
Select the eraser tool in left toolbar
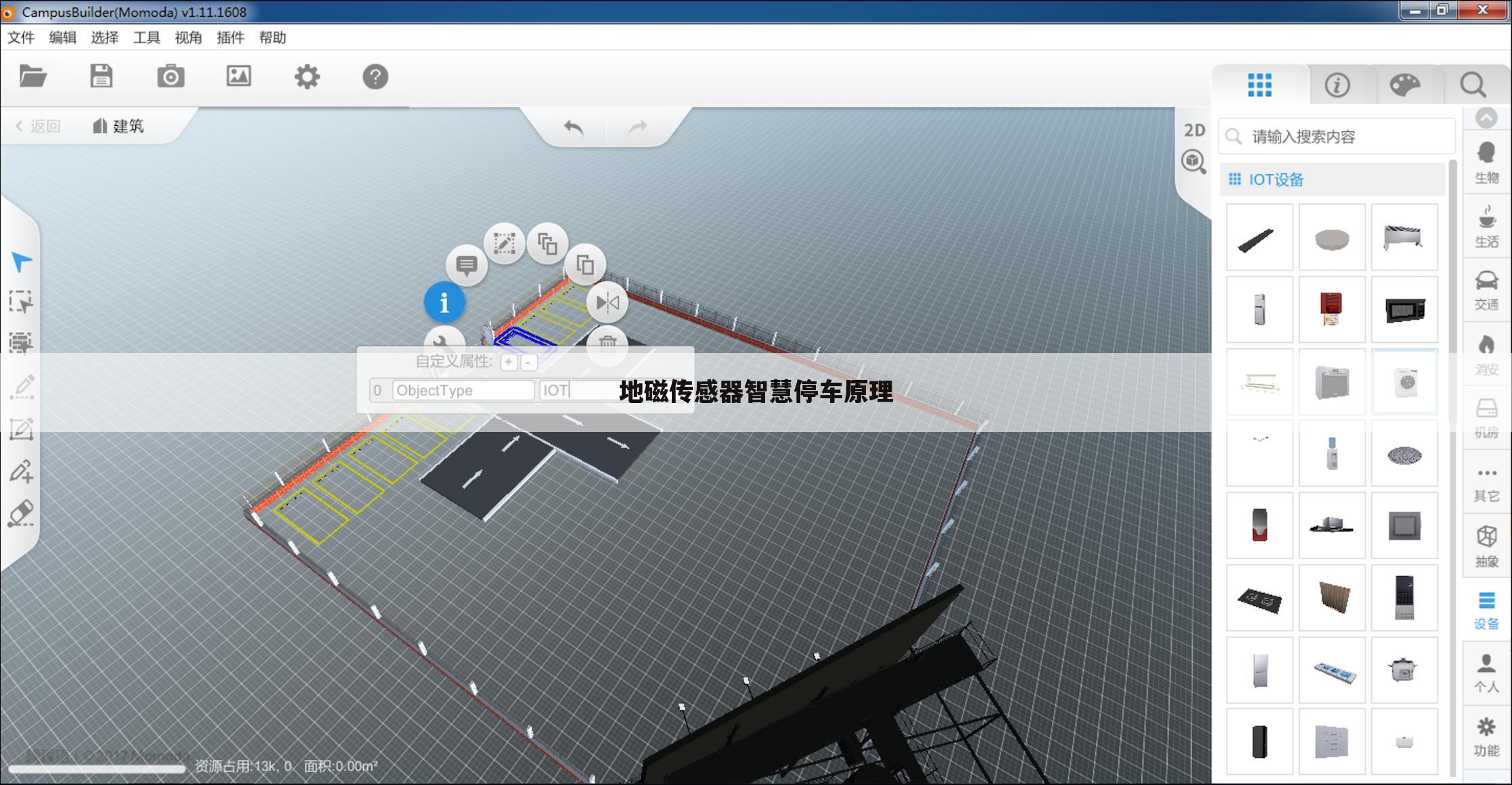22,513
